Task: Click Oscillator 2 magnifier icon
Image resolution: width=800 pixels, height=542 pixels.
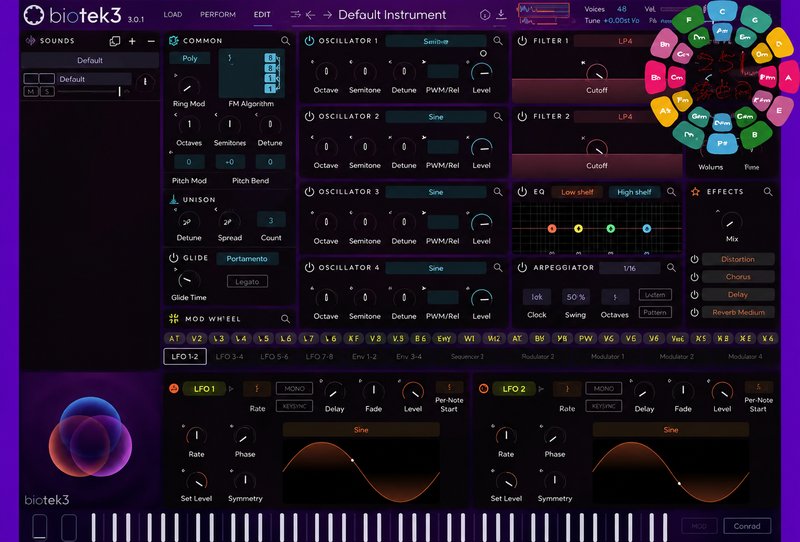Action: (x=497, y=116)
